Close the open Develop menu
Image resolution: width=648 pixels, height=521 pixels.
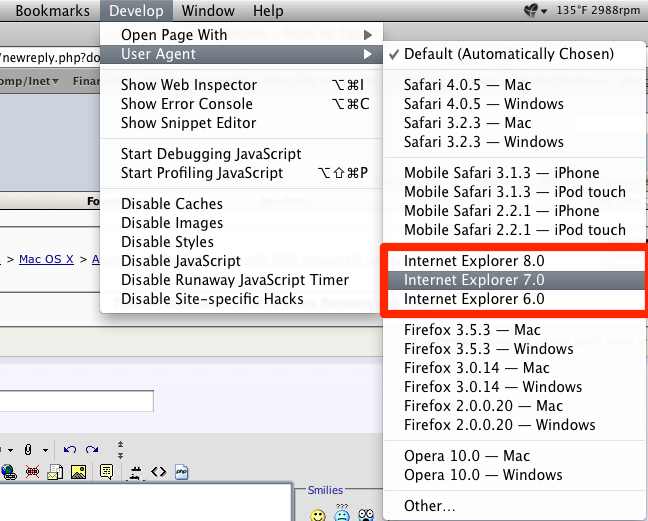(x=136, y=11)
